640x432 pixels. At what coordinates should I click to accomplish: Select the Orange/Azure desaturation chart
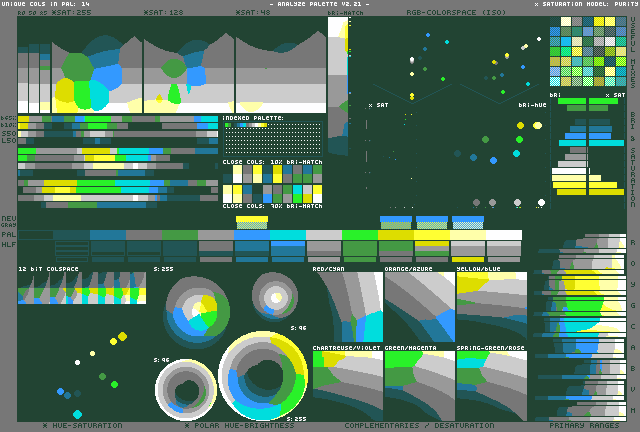(x=419, y=308)
